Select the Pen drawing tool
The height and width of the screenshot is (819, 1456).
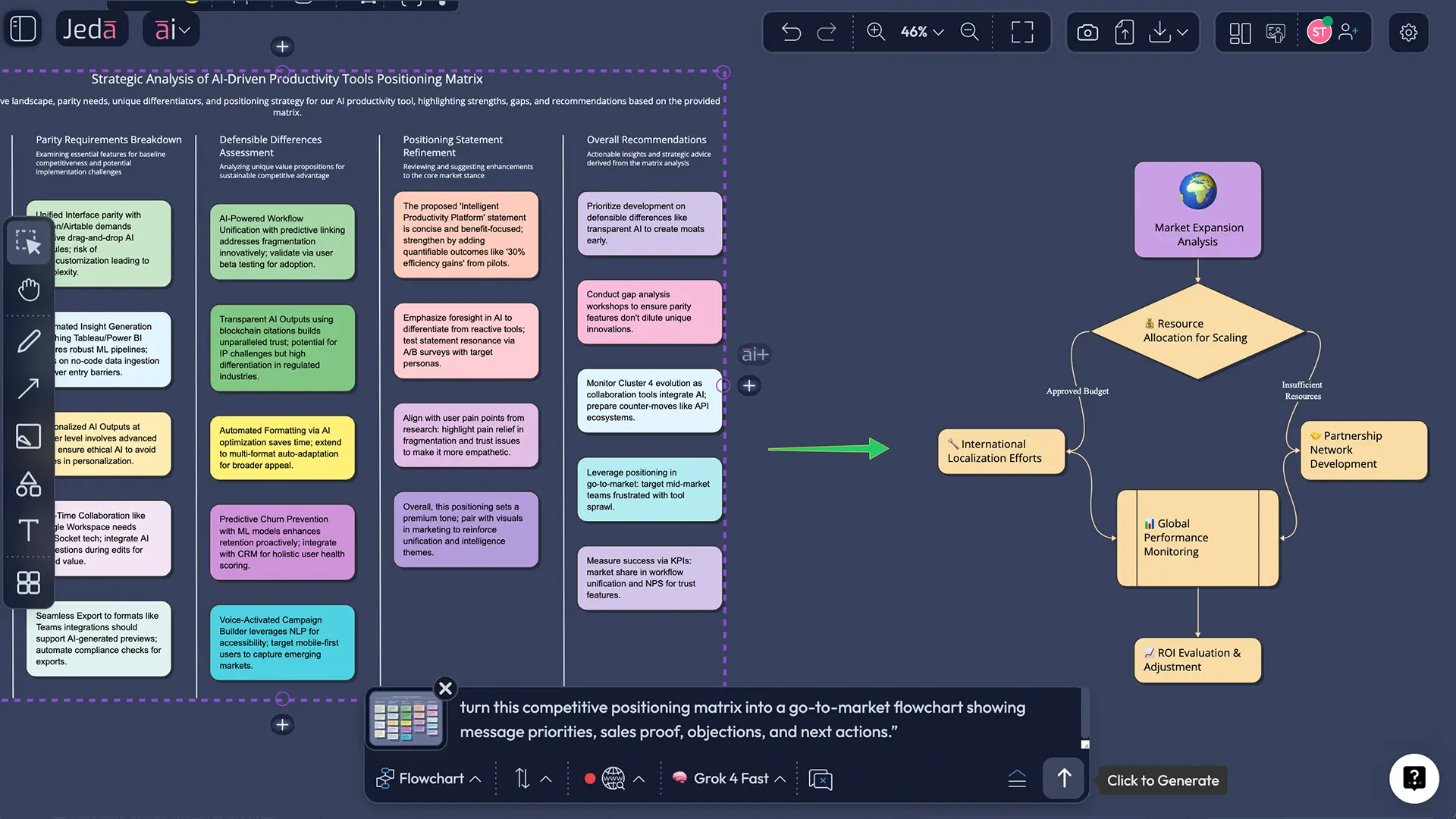(x=28, y=340)
